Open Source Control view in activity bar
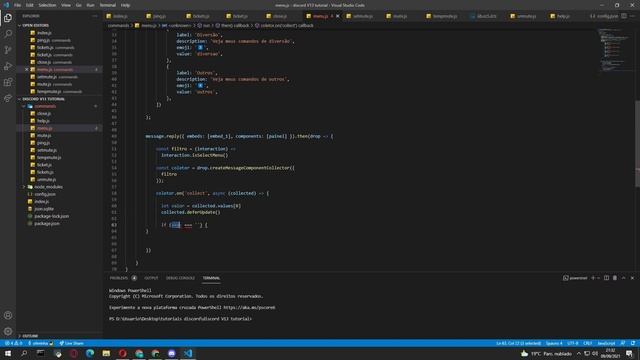Viewport: 640px width, 360px height. (8, 50)
